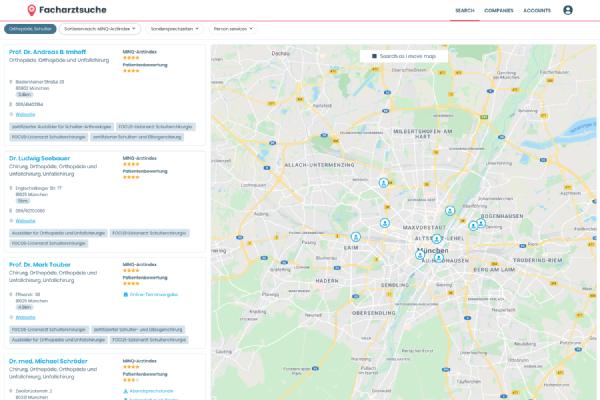Open the COMPANIES tab
This screenshot has width=600, height=400.
[499, 11]
